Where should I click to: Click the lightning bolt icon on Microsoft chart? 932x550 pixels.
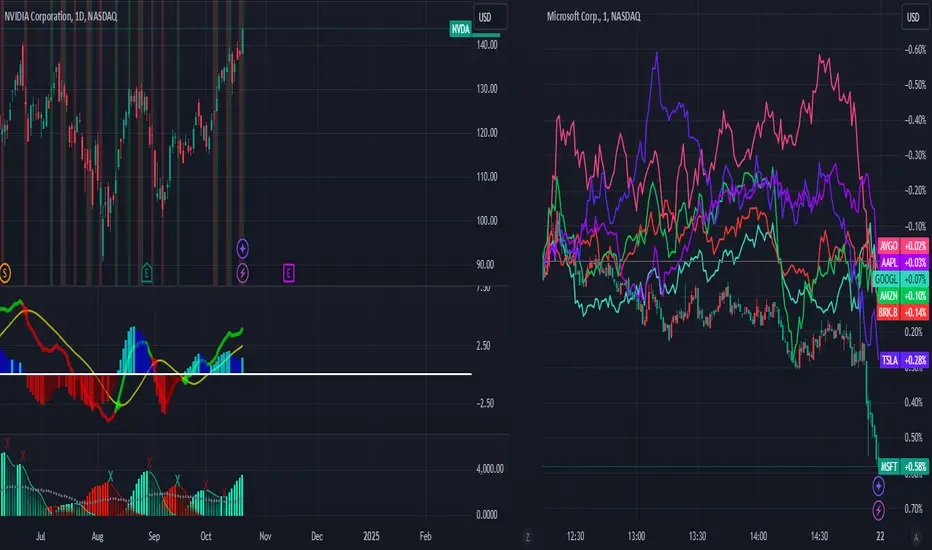(x=879, y=510)
